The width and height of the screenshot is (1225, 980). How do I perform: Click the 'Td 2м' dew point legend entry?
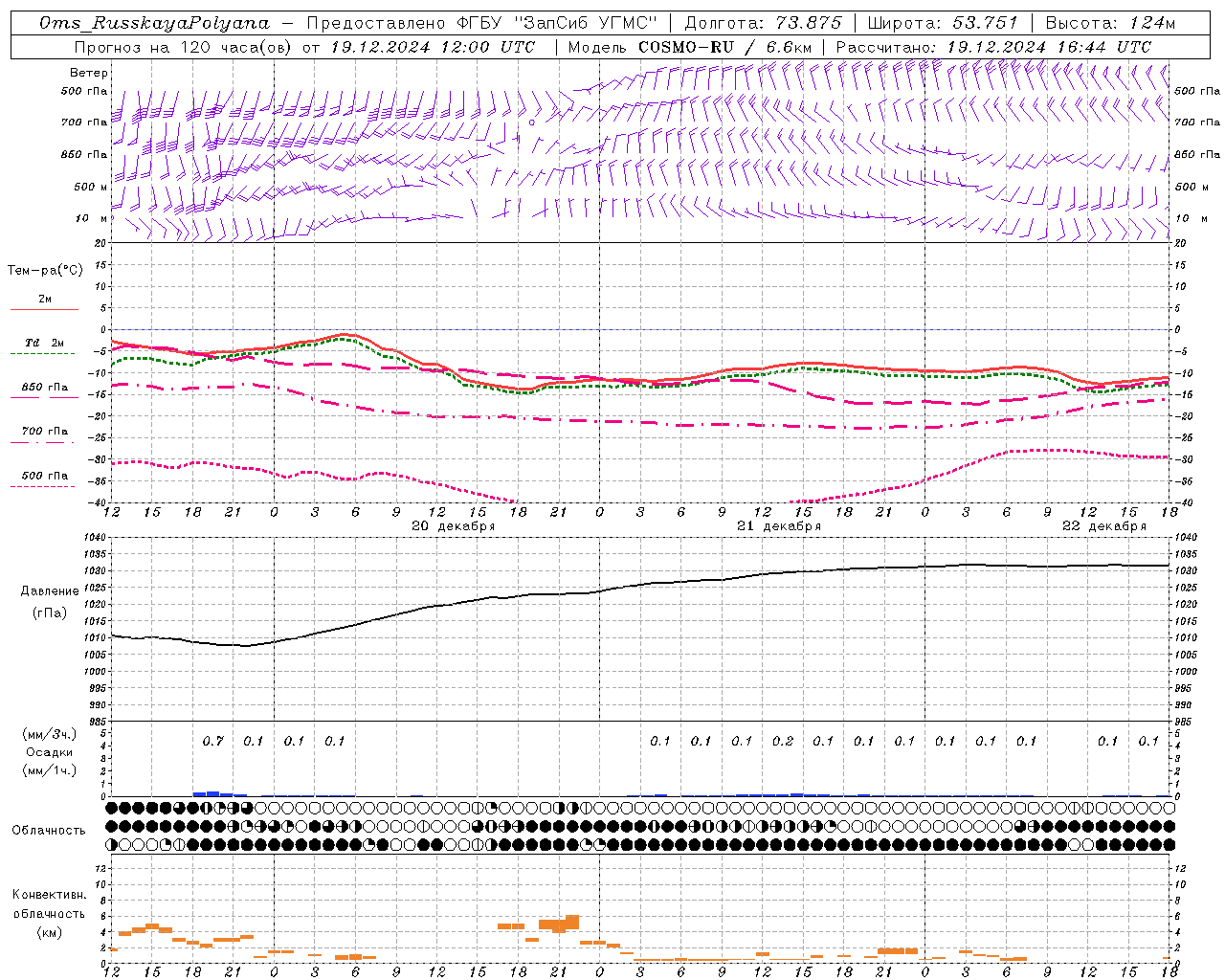[x=45, y=343]
